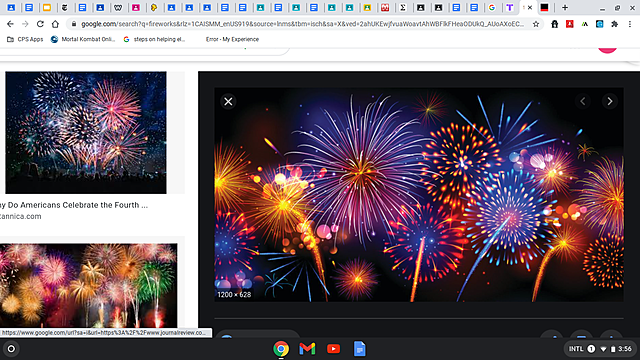
Task: Switch to the yellow Google Slides tab
Action: coord(47,8)
